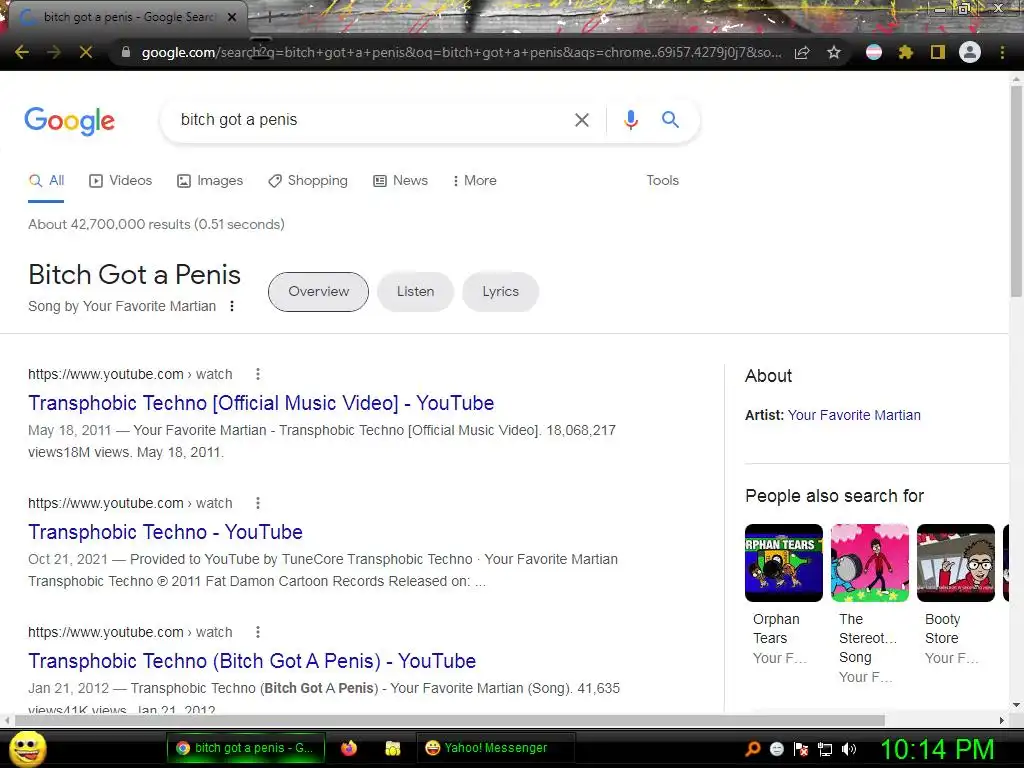The image size is (1024, 768).
Task: Open the Orphan Tears thumbnail
Action: click(x=784, y=563)
